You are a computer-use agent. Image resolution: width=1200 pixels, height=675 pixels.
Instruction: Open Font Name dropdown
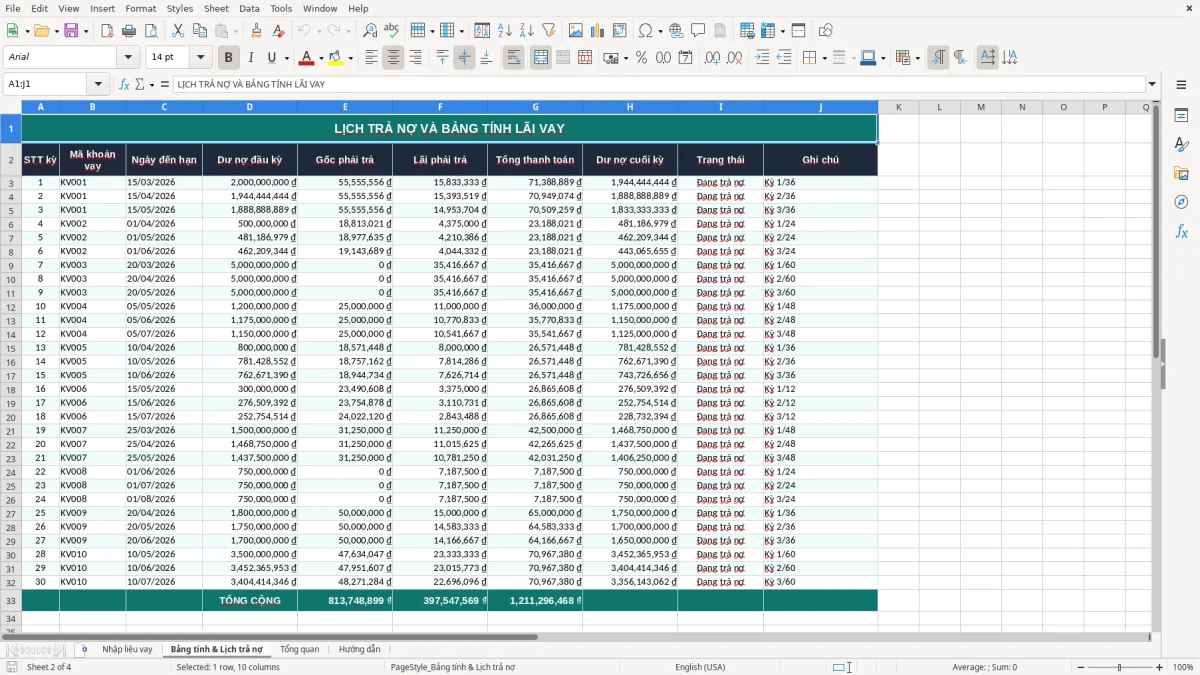click(128, 57)
